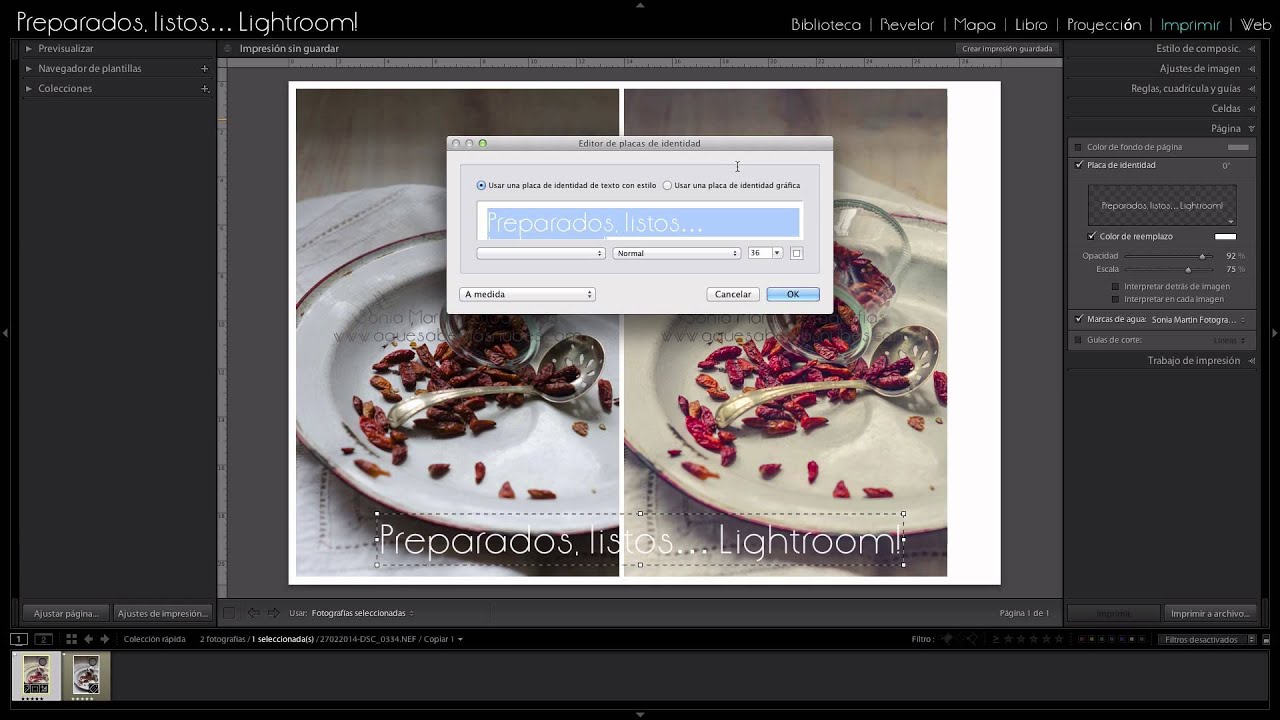Open the font family dropdown in editor
Screen dimensions: 1280x720
tap(541, 253)
